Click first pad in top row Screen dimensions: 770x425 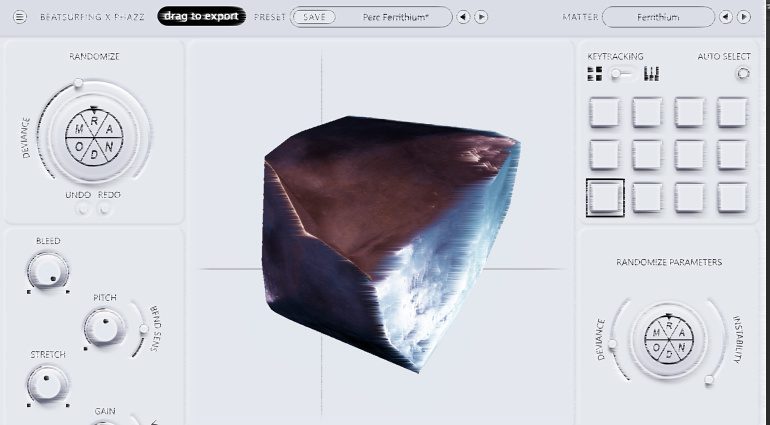[x=605, y=113]
